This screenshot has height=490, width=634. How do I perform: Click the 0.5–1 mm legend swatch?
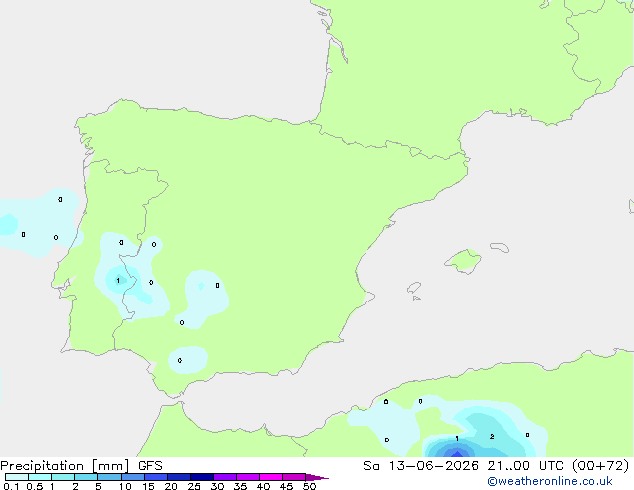(x=40, y=477)
